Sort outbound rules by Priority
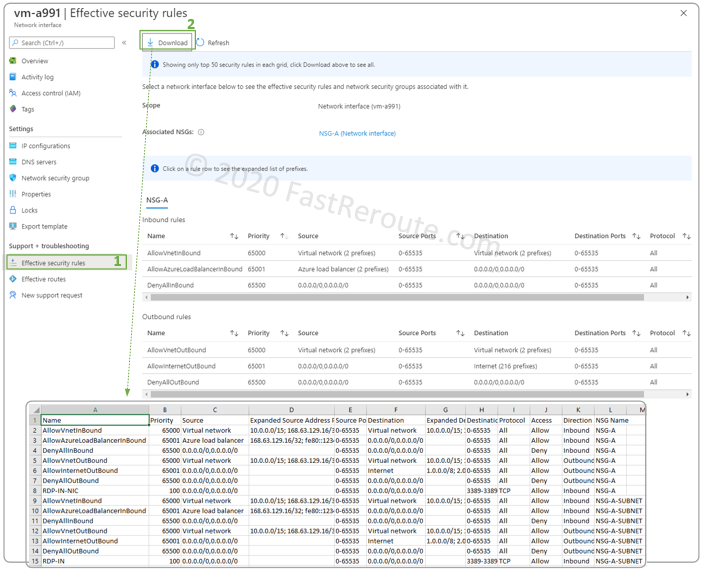Image resolution: width=702 pixels, height=571 pixels. coord(284,333)
